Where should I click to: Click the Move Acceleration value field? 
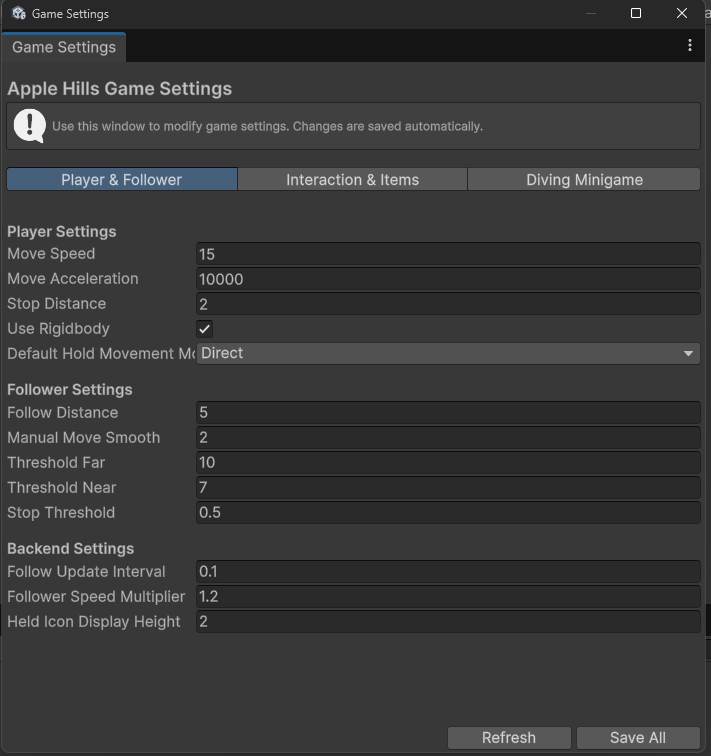point(448,279)
